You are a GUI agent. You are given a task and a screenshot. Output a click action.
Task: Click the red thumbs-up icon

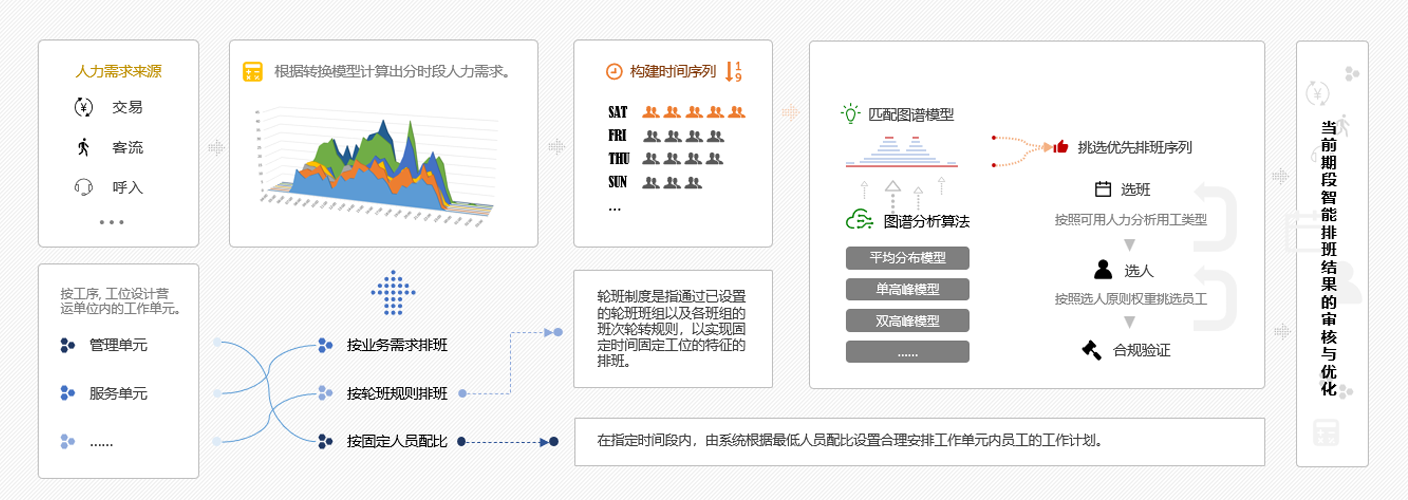(1061, 147)
